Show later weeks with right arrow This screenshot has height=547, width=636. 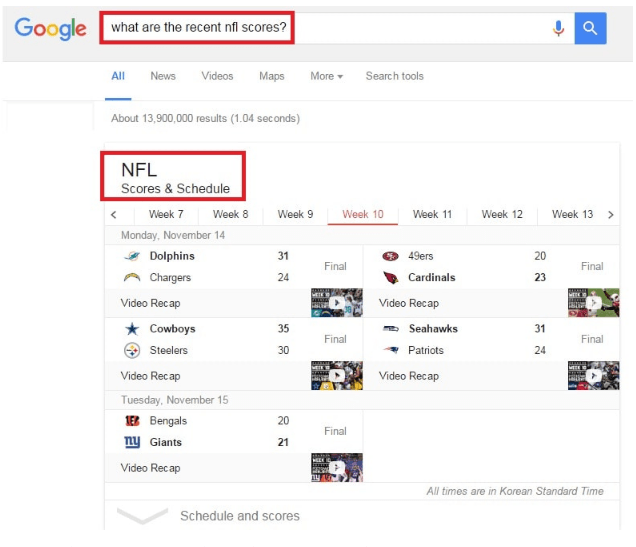610,215
